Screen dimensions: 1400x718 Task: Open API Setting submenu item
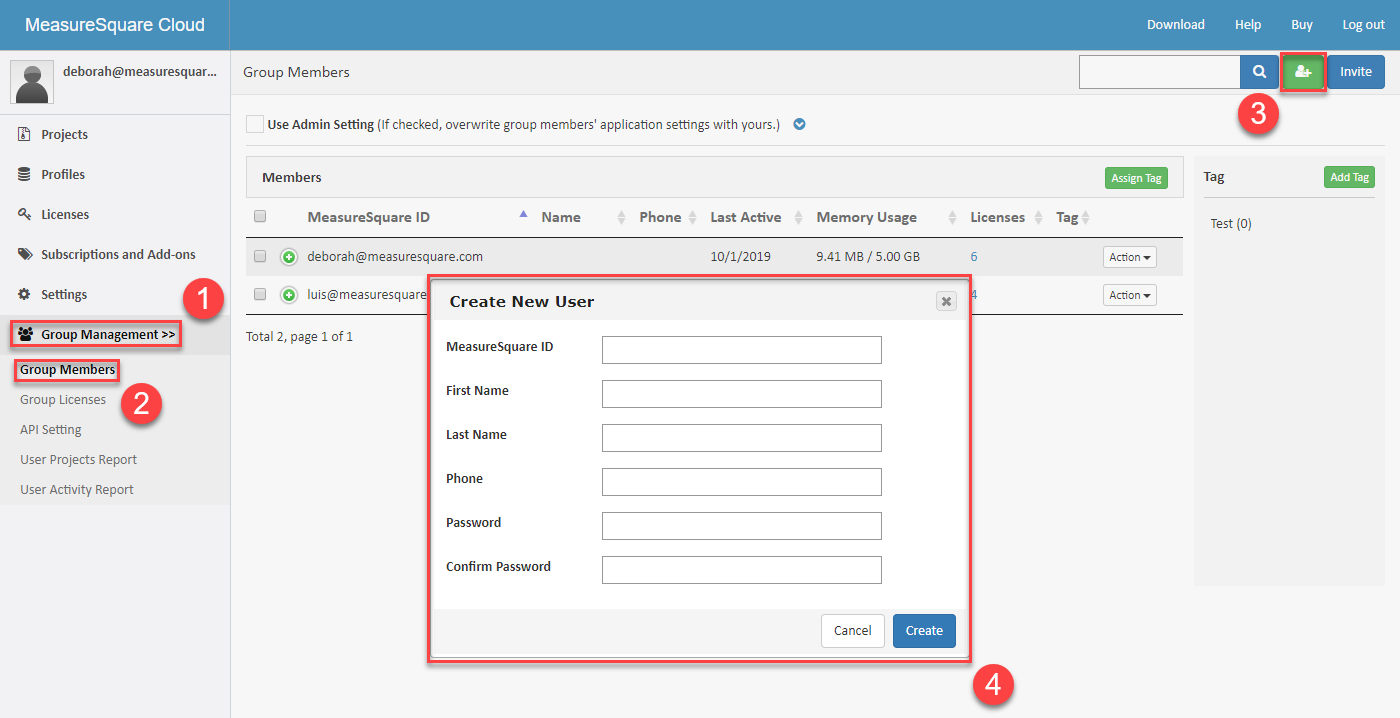51,429
